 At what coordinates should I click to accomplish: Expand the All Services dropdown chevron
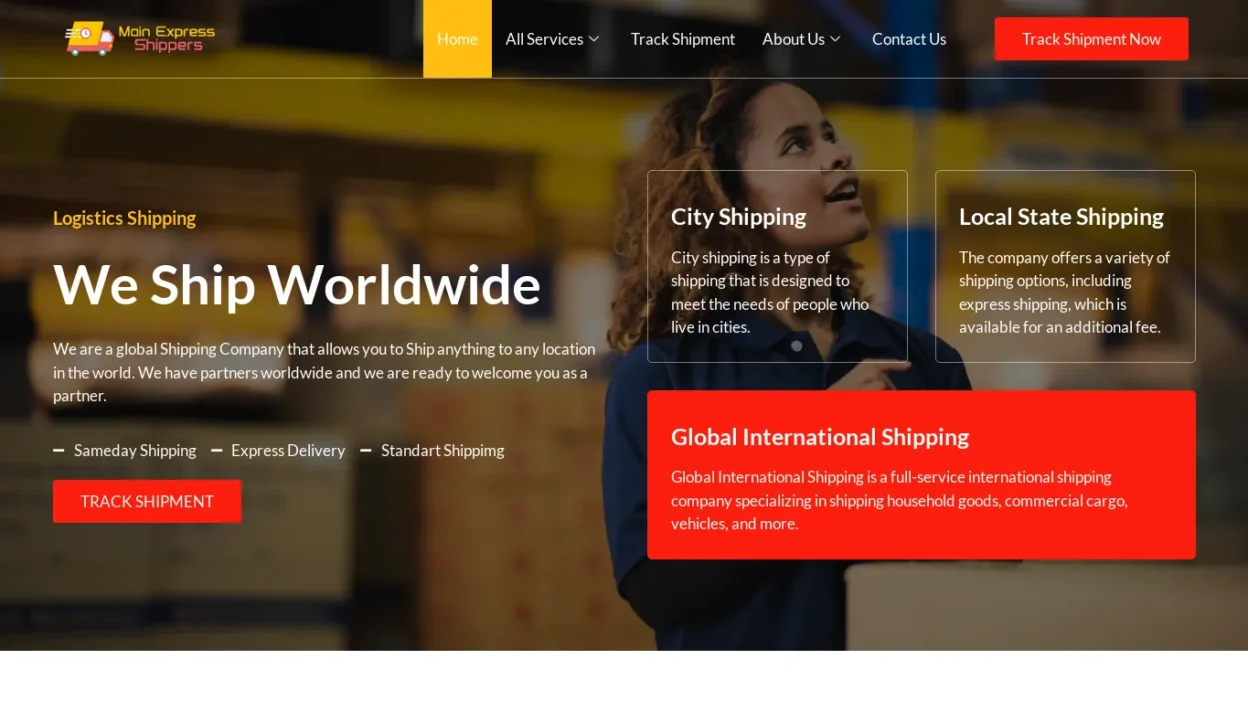594,39
